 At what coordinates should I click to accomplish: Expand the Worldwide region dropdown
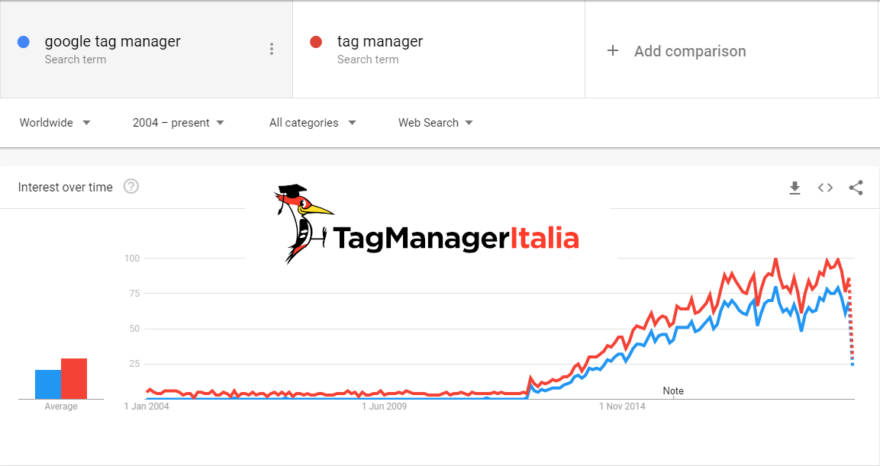click(55, 123)
